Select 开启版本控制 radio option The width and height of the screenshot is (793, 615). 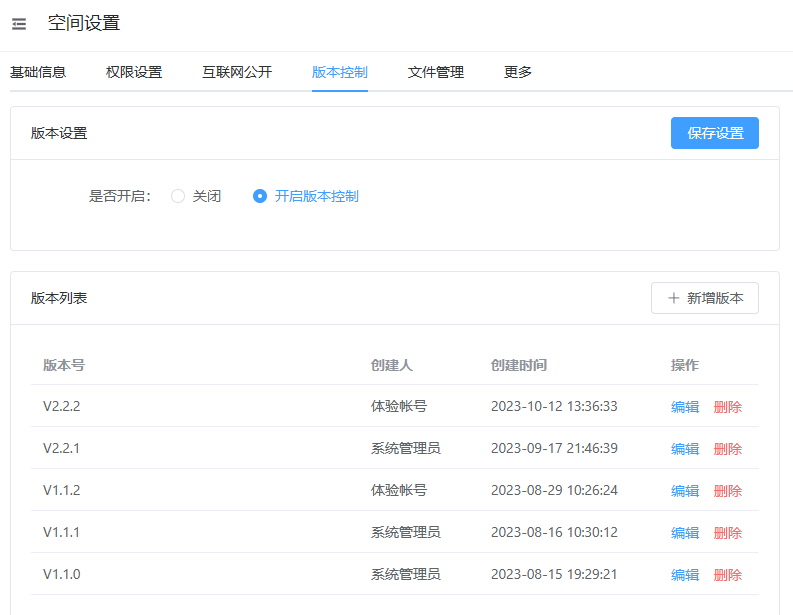(x=306, y=196)
